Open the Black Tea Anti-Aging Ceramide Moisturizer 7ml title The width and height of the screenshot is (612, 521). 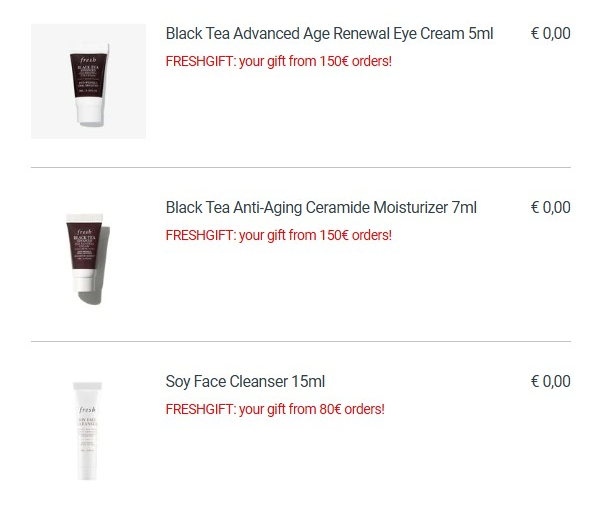point(321,208)
